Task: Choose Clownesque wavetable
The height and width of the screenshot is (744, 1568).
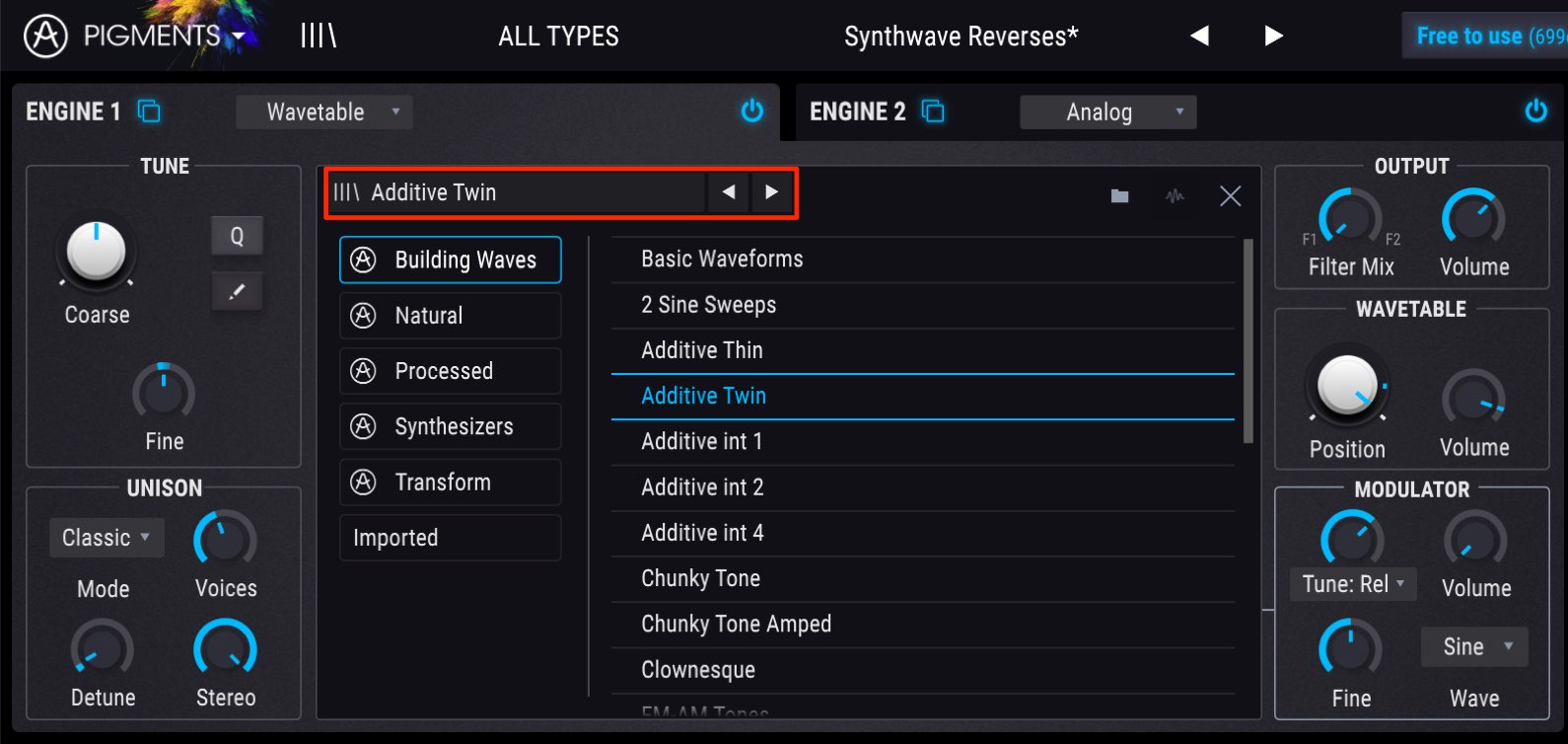Action: click(x=923, y=670)
